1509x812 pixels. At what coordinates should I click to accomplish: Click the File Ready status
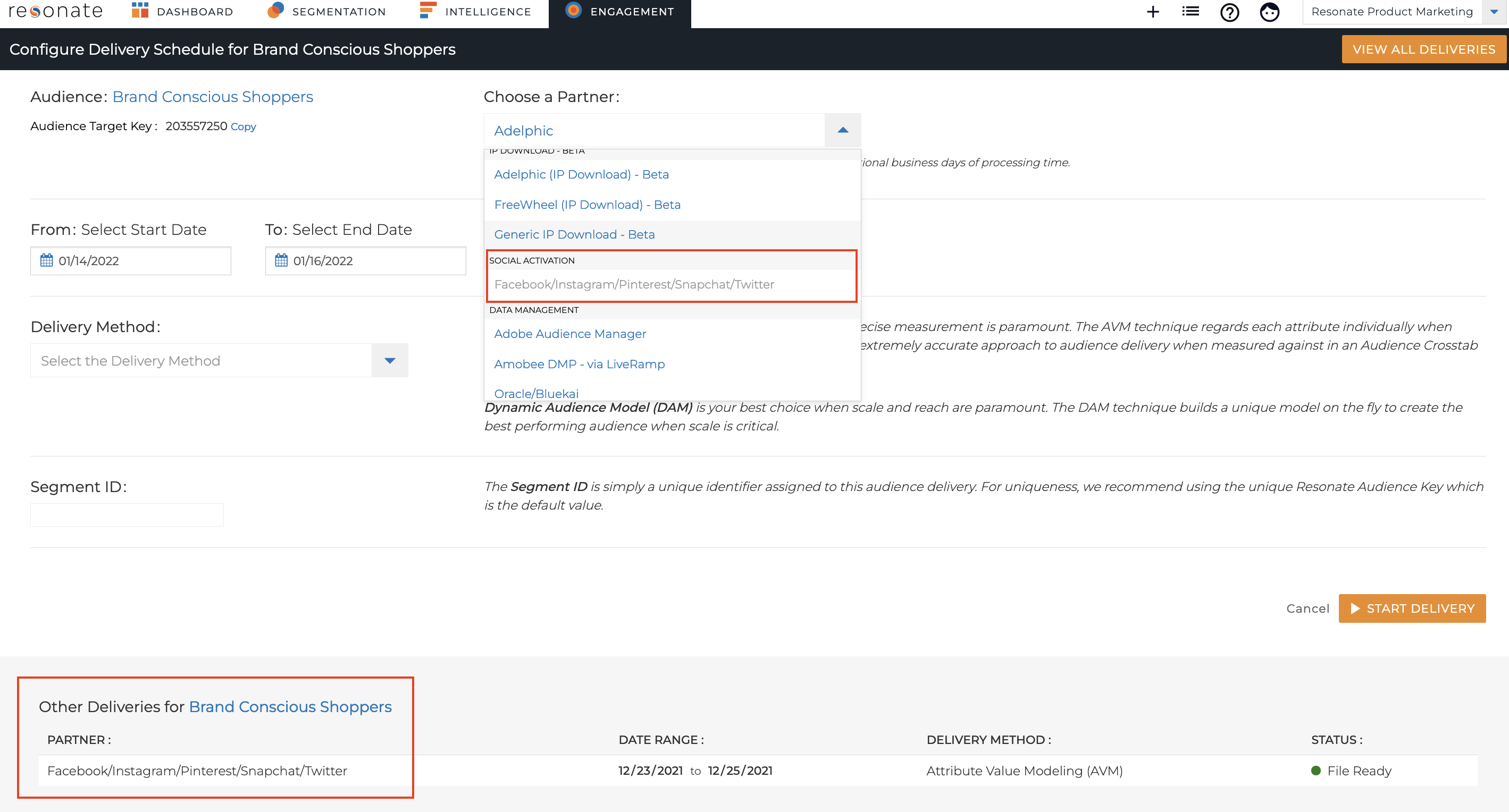click(1359, 771)
